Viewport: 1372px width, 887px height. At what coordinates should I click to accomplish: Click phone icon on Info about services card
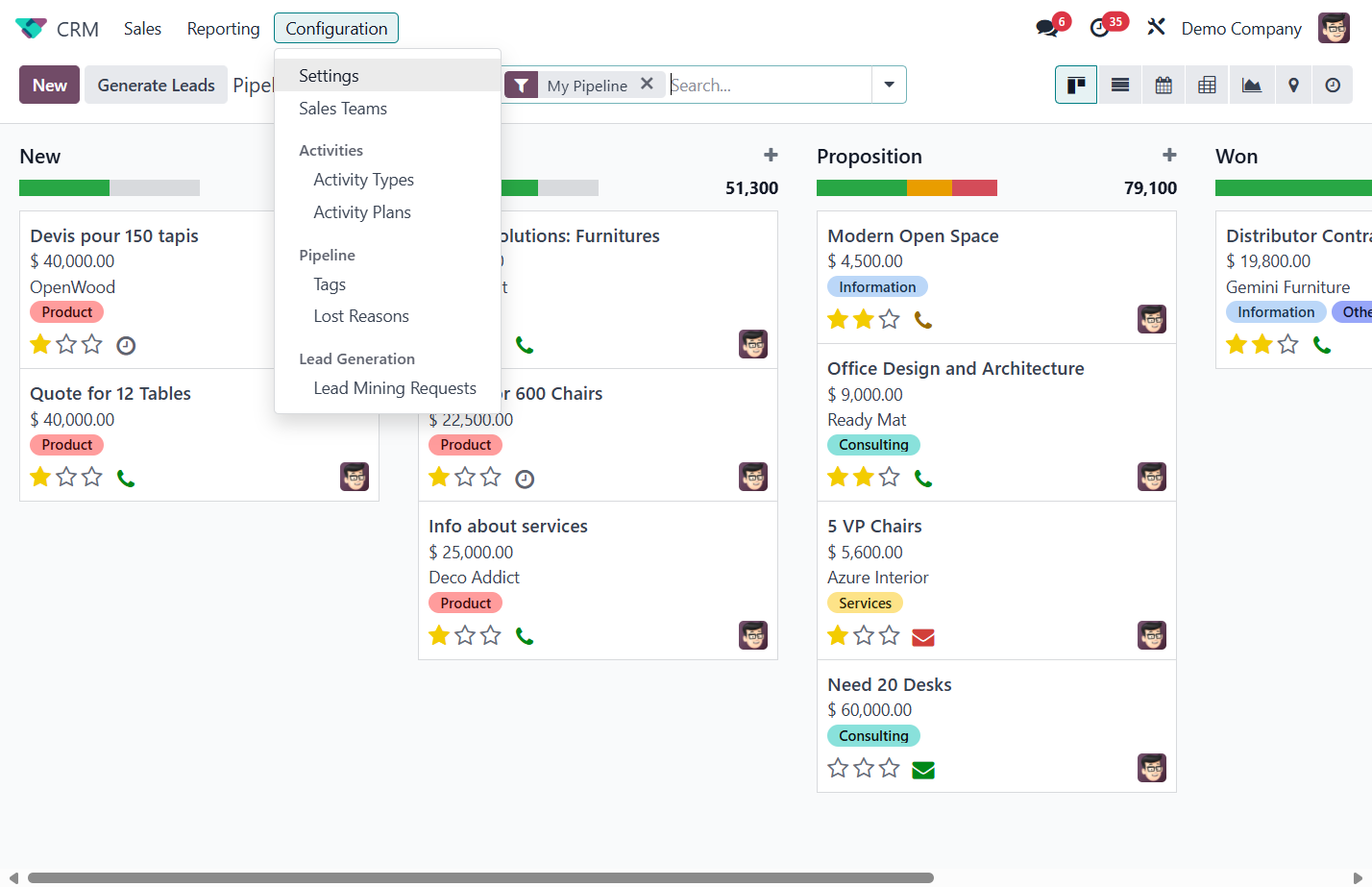(525, 636)
